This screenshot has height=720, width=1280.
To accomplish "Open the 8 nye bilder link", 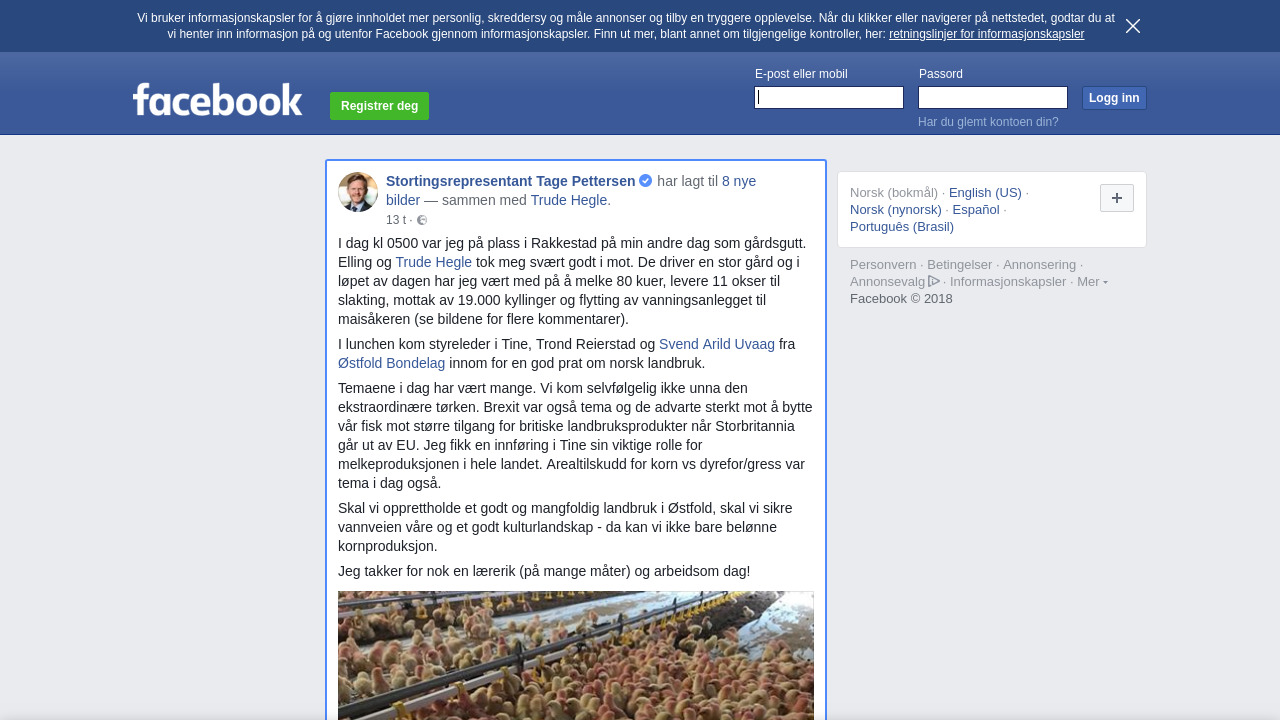I will click(x=571, y=190).
